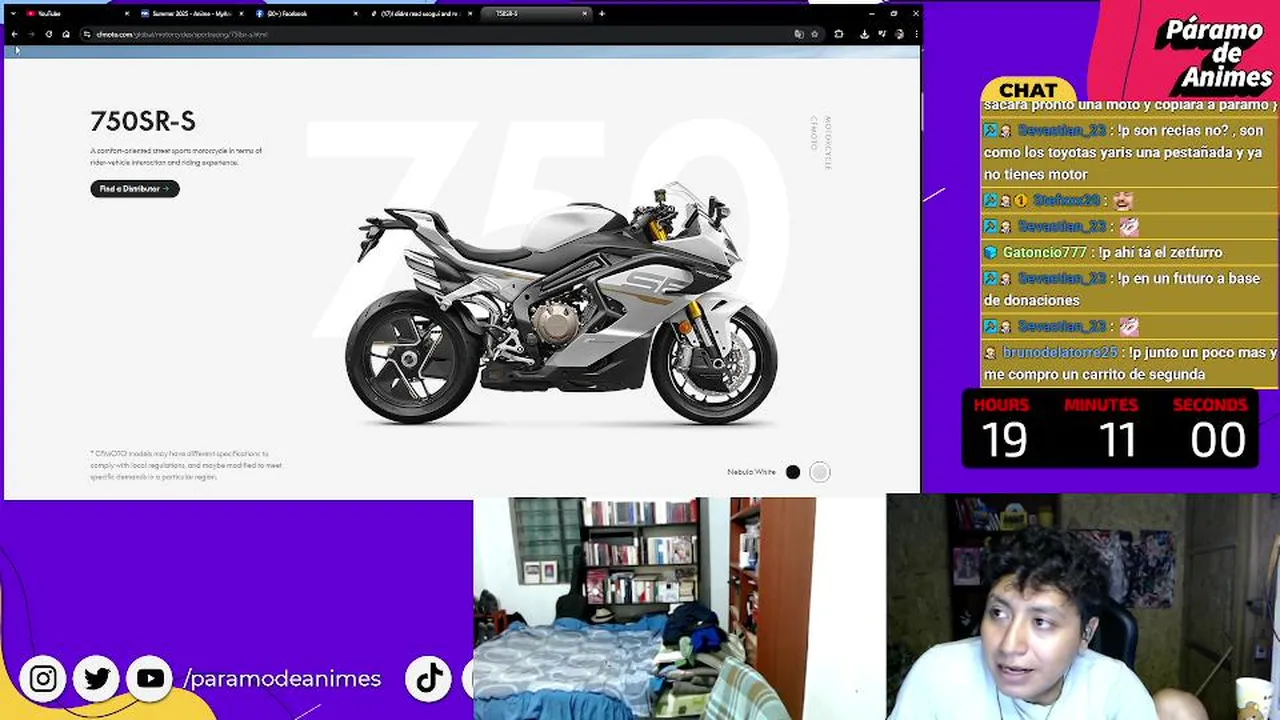The image size is (1280, 720).
Task: Click the Instagram icon in the overlay
Action: [x=43, y=679]
